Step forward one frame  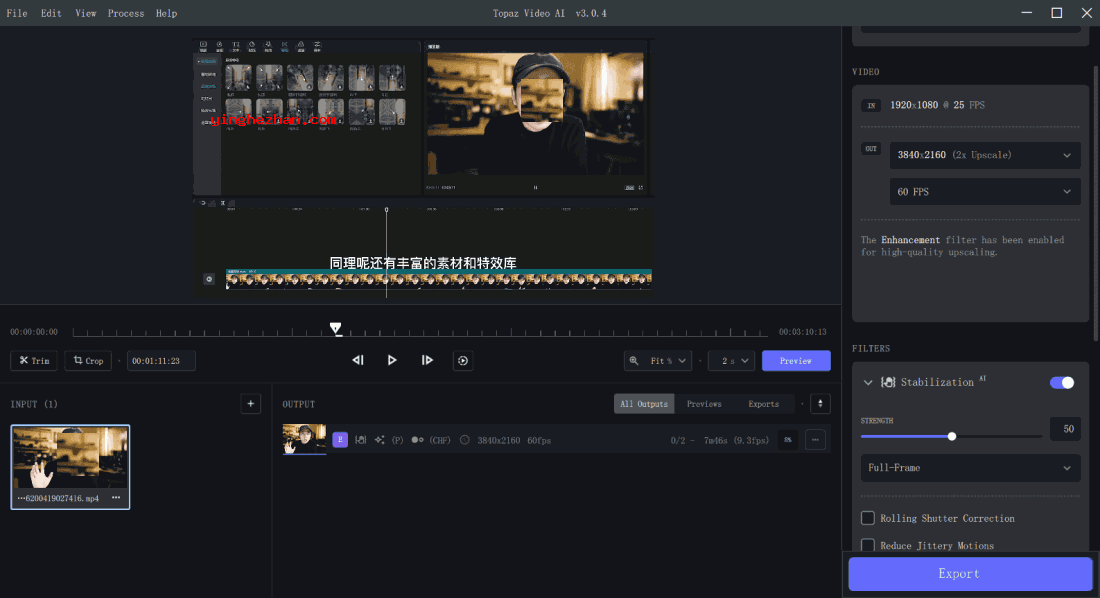[x=427, y=360]
